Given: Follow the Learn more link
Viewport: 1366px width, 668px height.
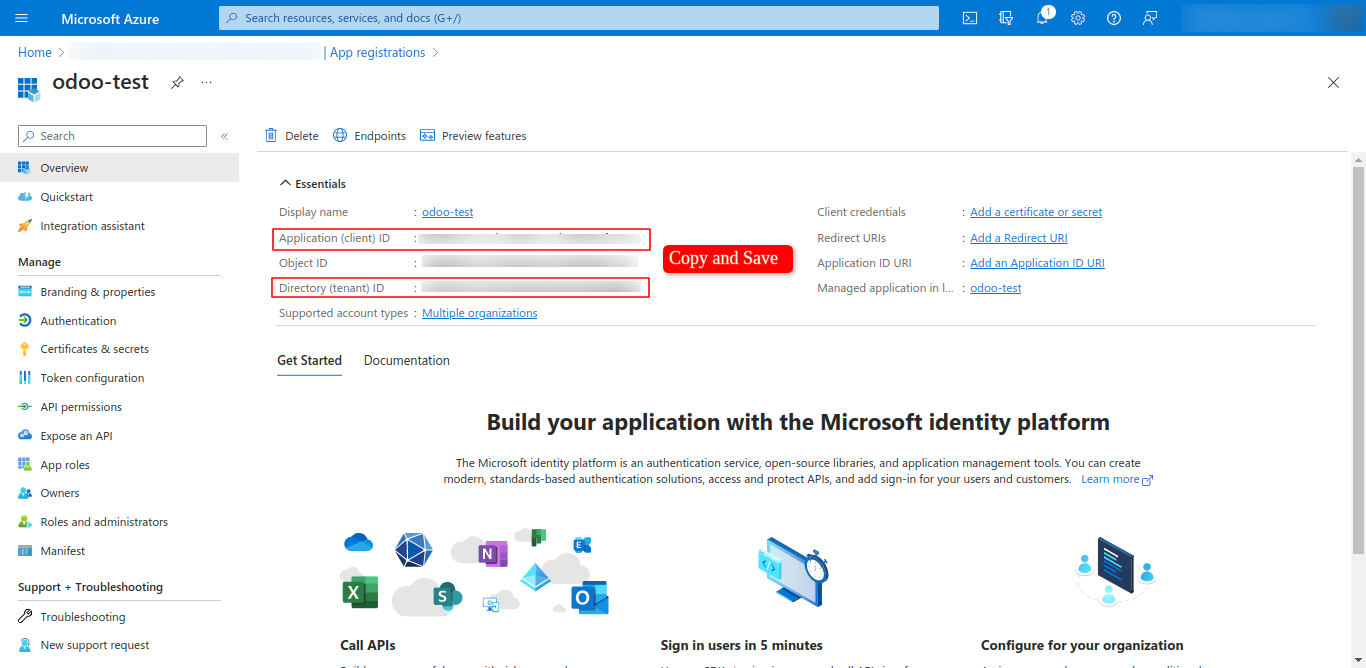Looking at the screenshot, I should tap(1117, 479).
